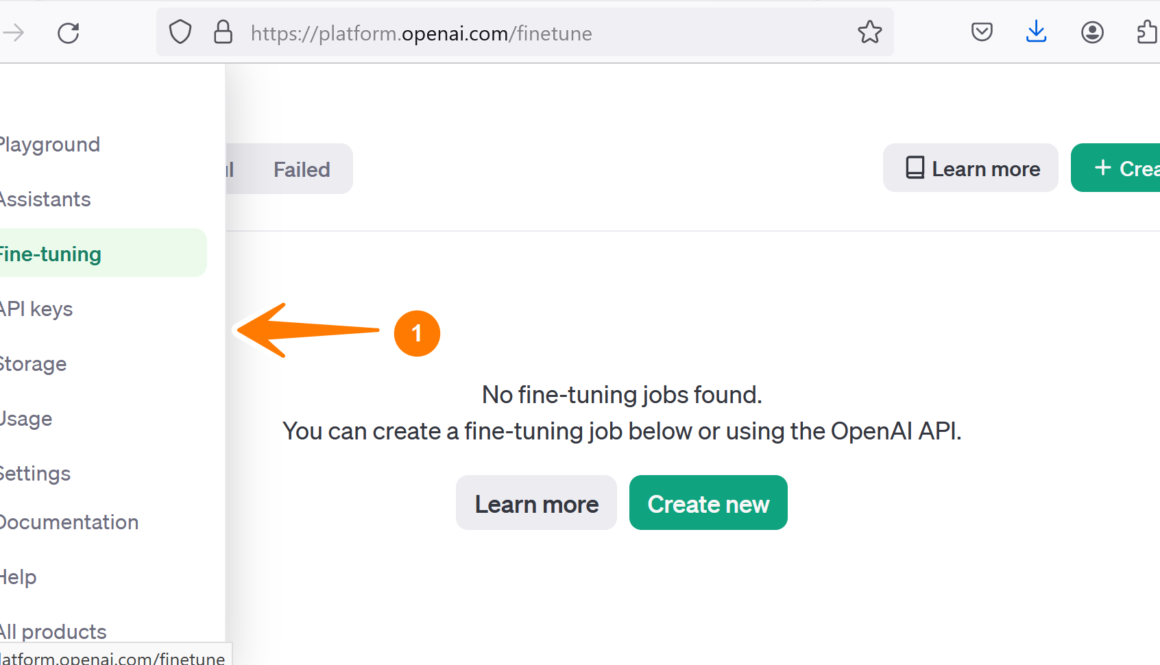Viewport: 1160px width, 665px height.
Task: Open Documentation link in the sidebar
Action: (x=68, y=522)
